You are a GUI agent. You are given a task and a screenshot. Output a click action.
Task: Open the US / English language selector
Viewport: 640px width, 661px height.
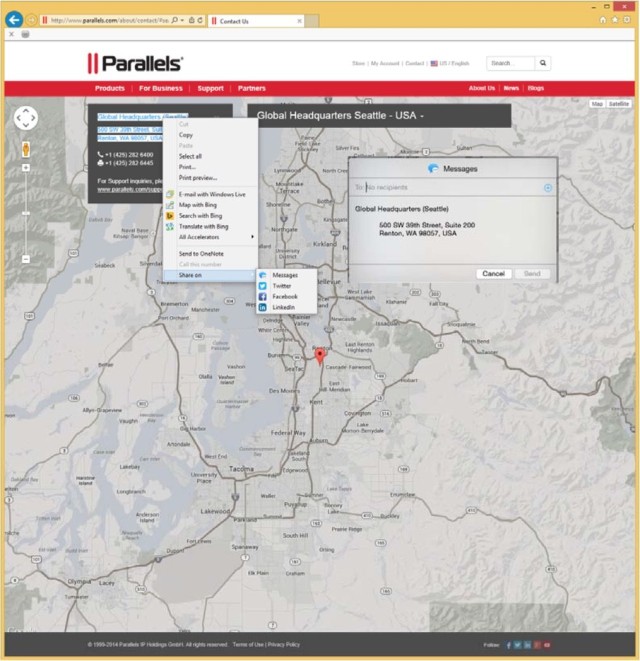click(x=450, y=63)
